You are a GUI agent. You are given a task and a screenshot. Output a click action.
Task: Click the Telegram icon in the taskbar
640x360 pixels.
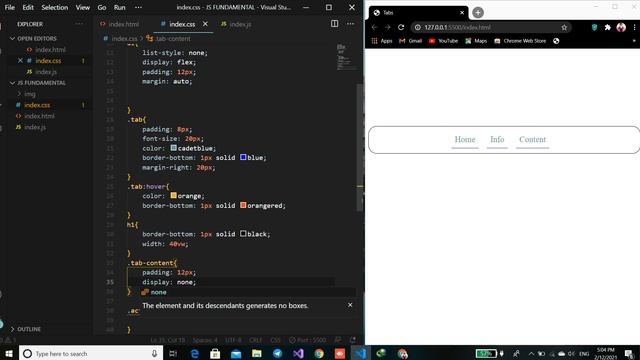click(277, 353)
